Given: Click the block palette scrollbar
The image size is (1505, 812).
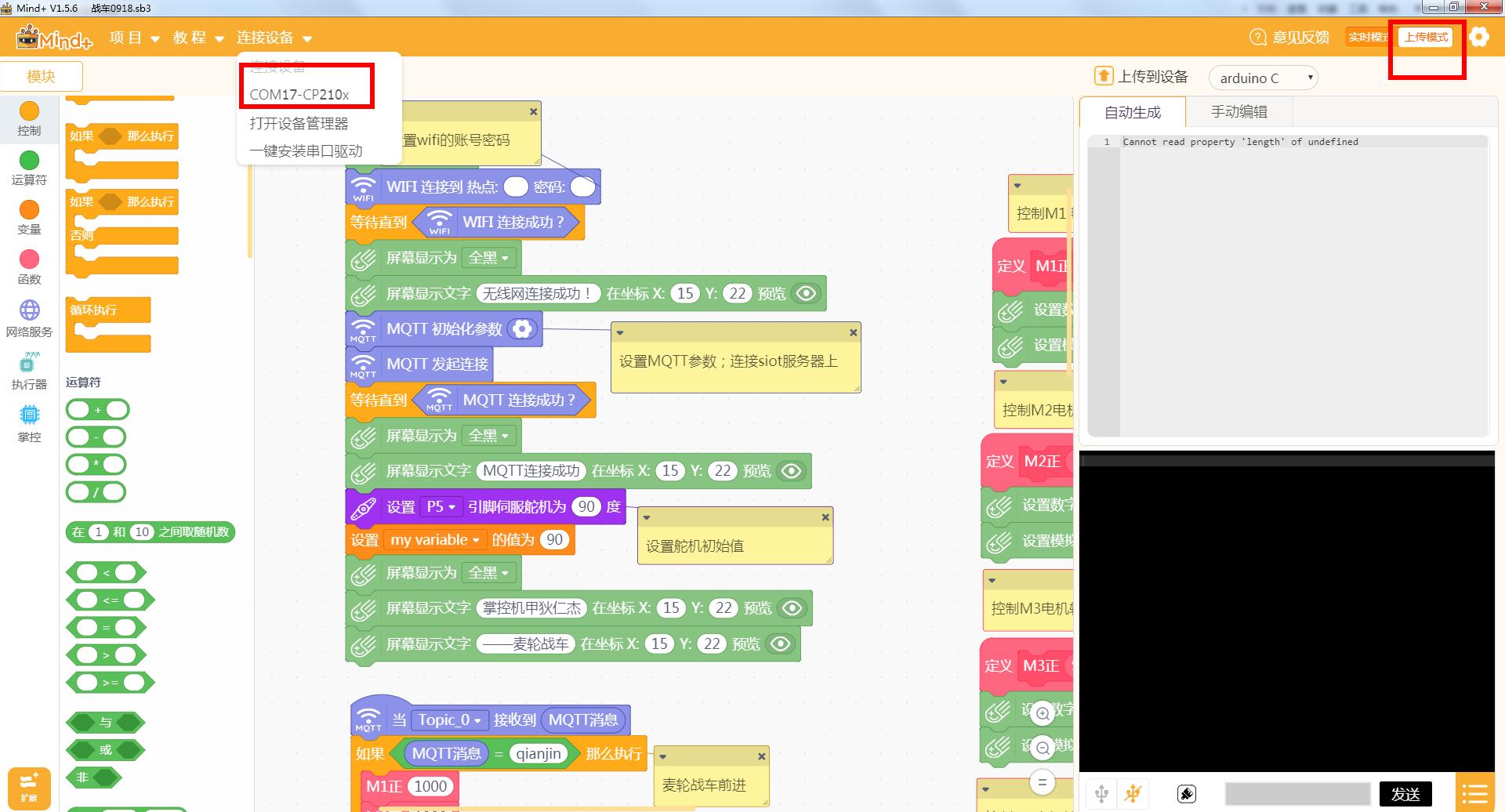Looking at the screenshot, I should click(250, 212).
